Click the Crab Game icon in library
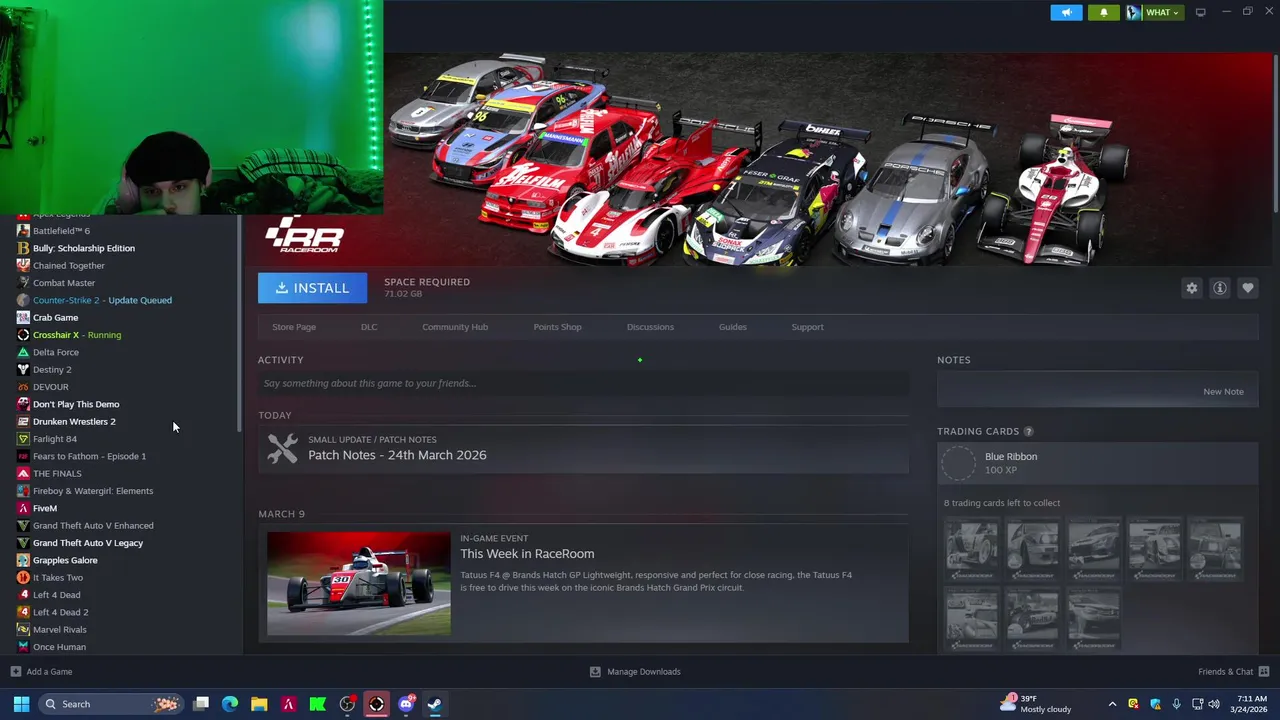 click(x=23, y=318)
